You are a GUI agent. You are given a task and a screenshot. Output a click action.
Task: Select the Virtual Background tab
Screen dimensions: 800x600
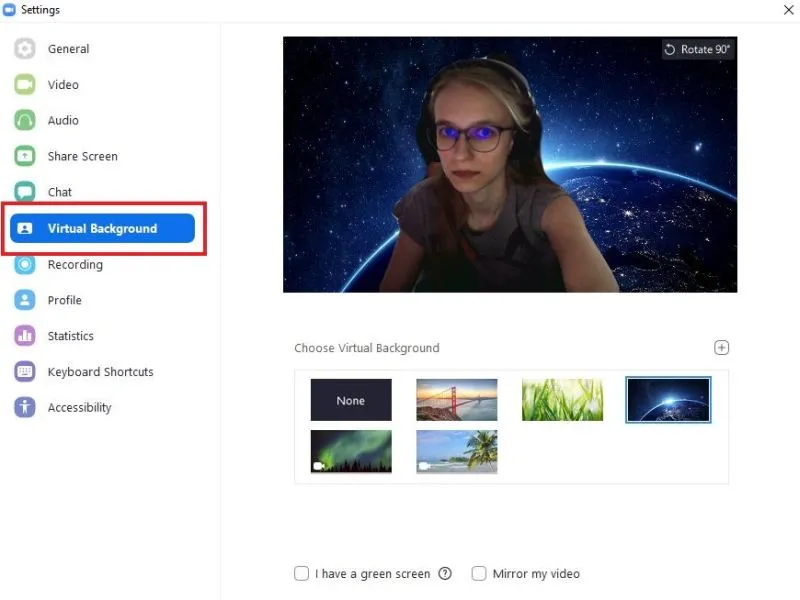[x=102, y=229]
